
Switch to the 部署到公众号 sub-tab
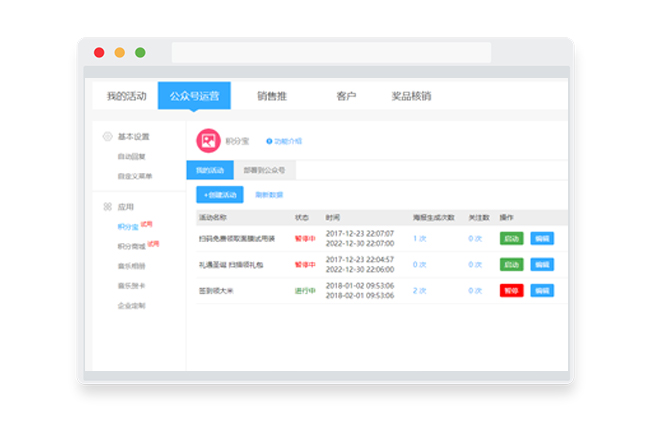coord(264,170)
